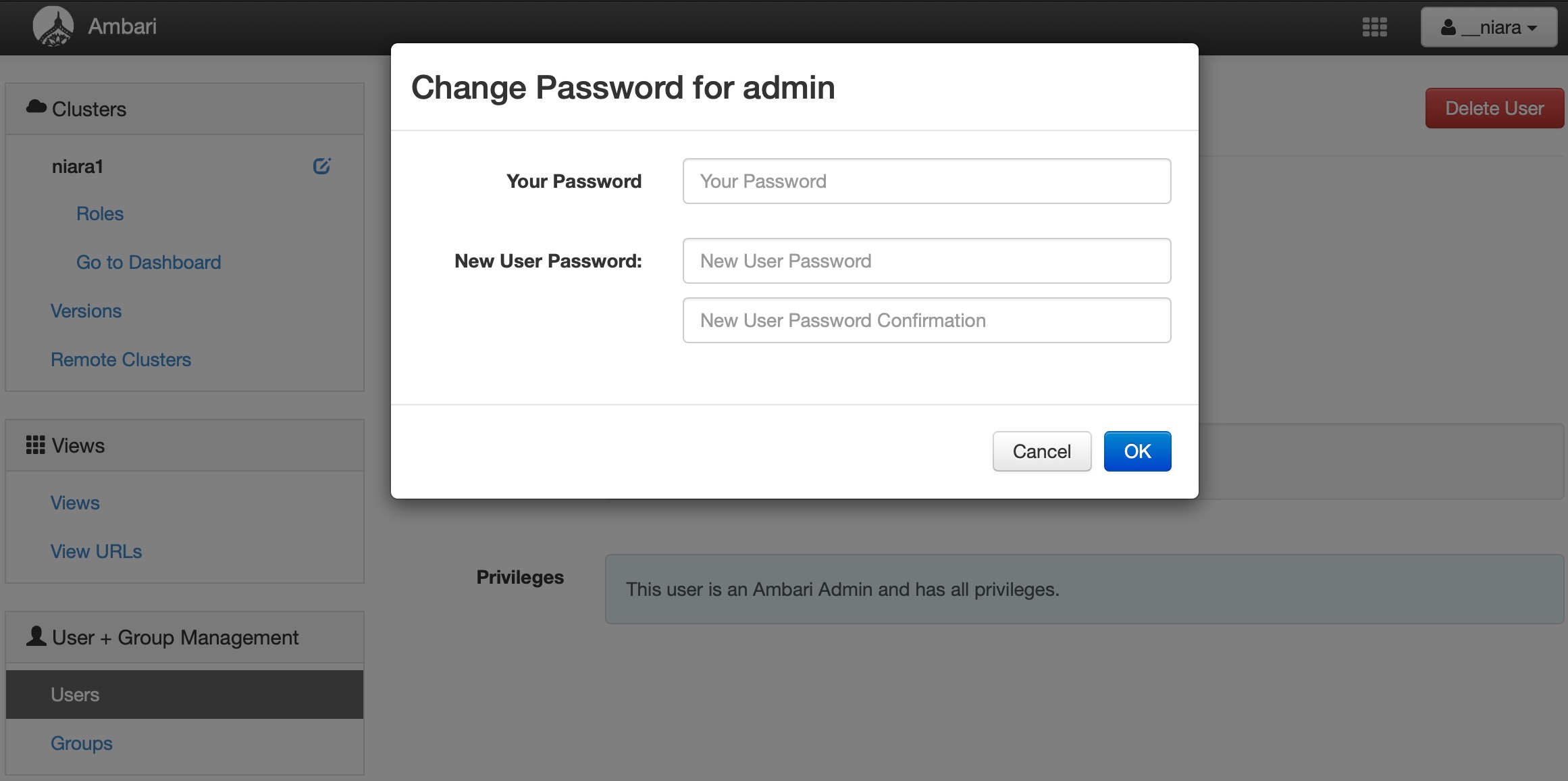Viewport: 1568px width, 781px height.
Task: Open View URLs sidebar link
Action: click(x=96, y=551)
